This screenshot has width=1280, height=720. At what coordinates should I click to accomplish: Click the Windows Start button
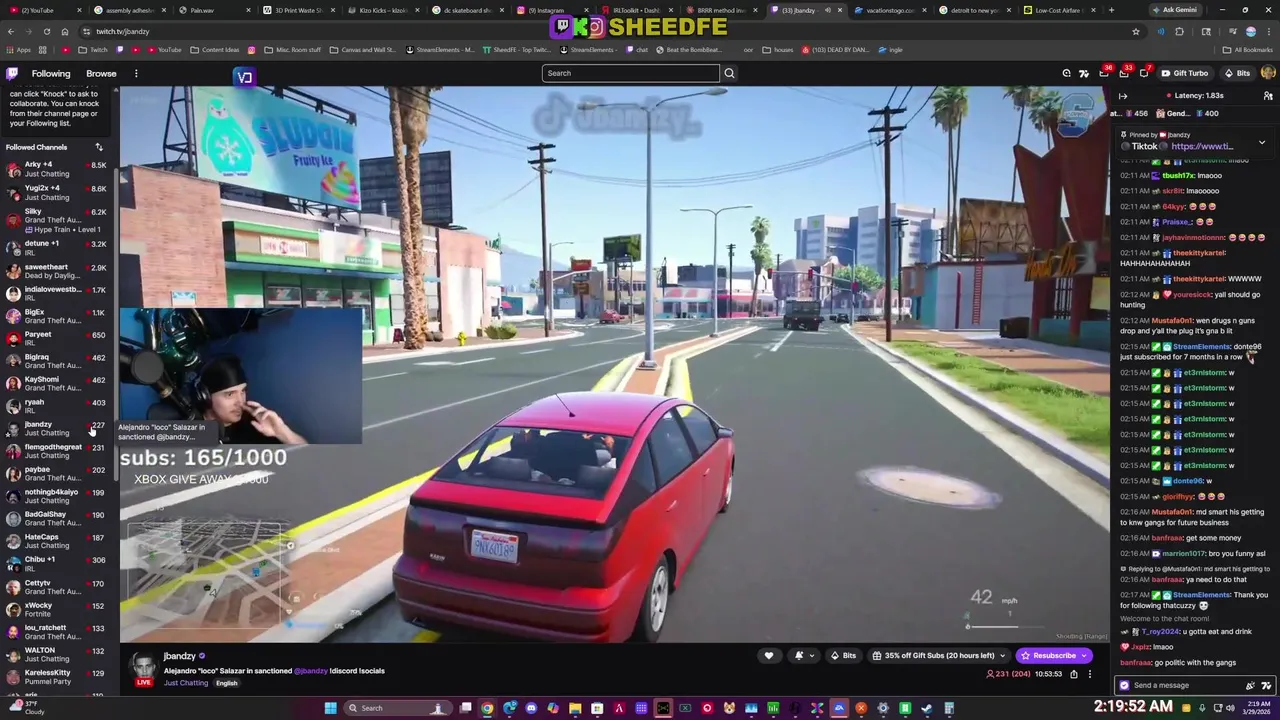coord(330,708)
